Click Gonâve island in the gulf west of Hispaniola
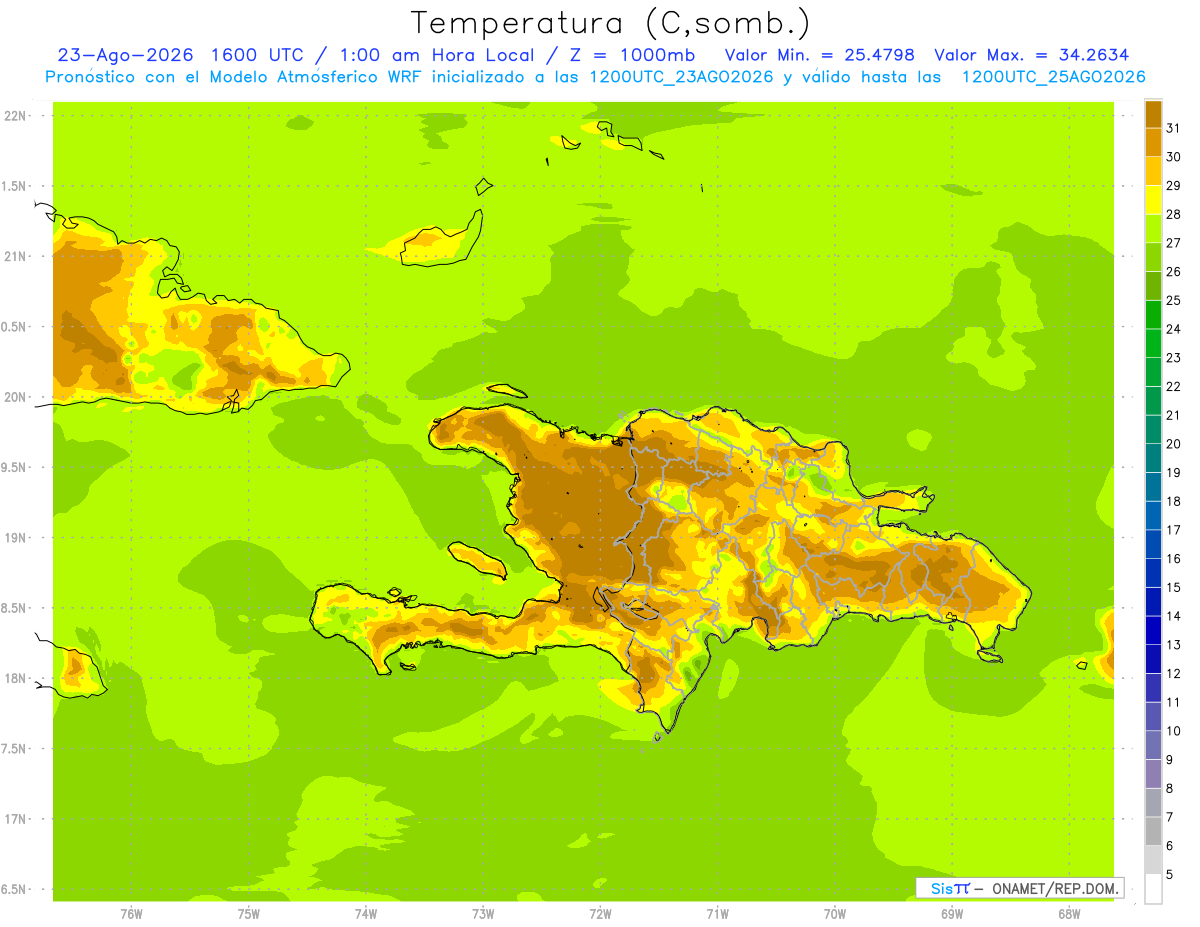The image size is (1200, 927). [478, 559]
